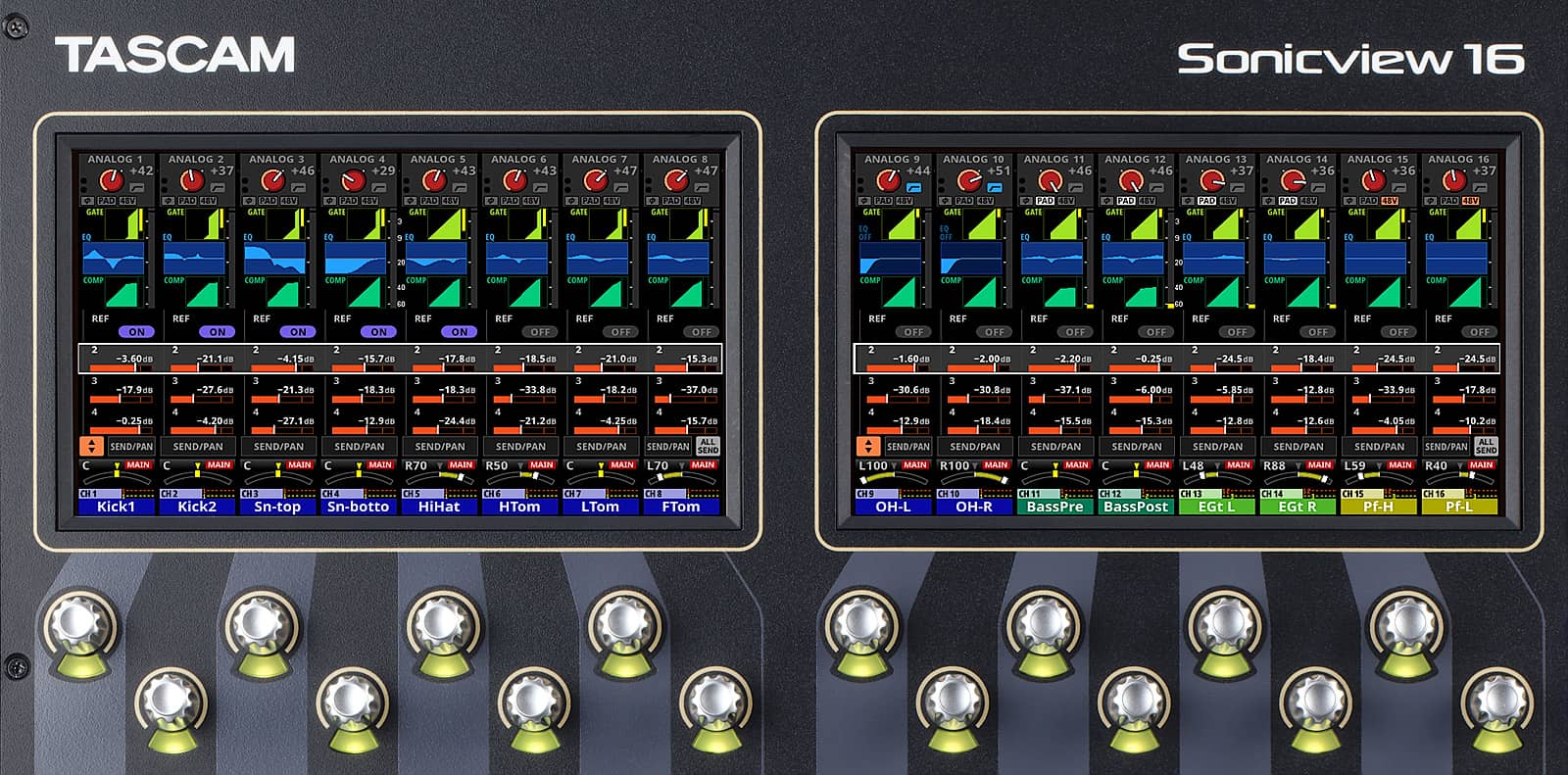
Task: Select the Kick1 channel name label
Action: point(117,507)
